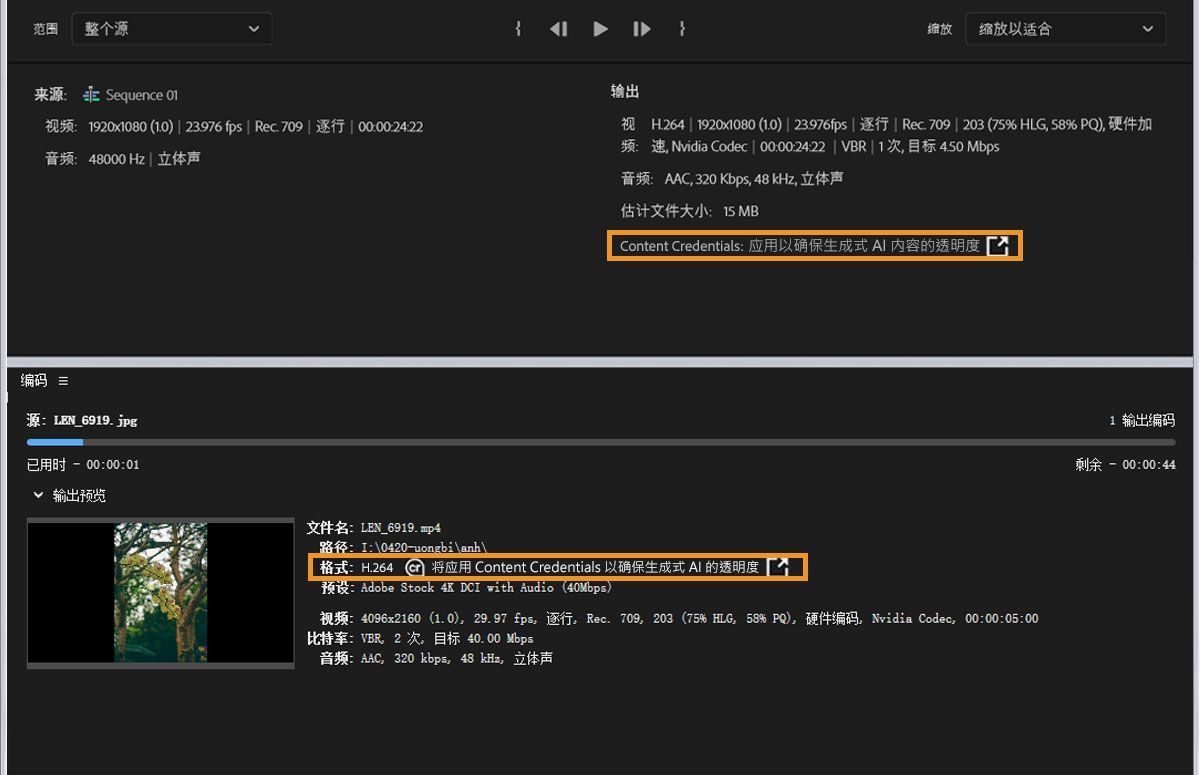
Task: Step back one frame with the previous frame icon
Action: point(559,29)
